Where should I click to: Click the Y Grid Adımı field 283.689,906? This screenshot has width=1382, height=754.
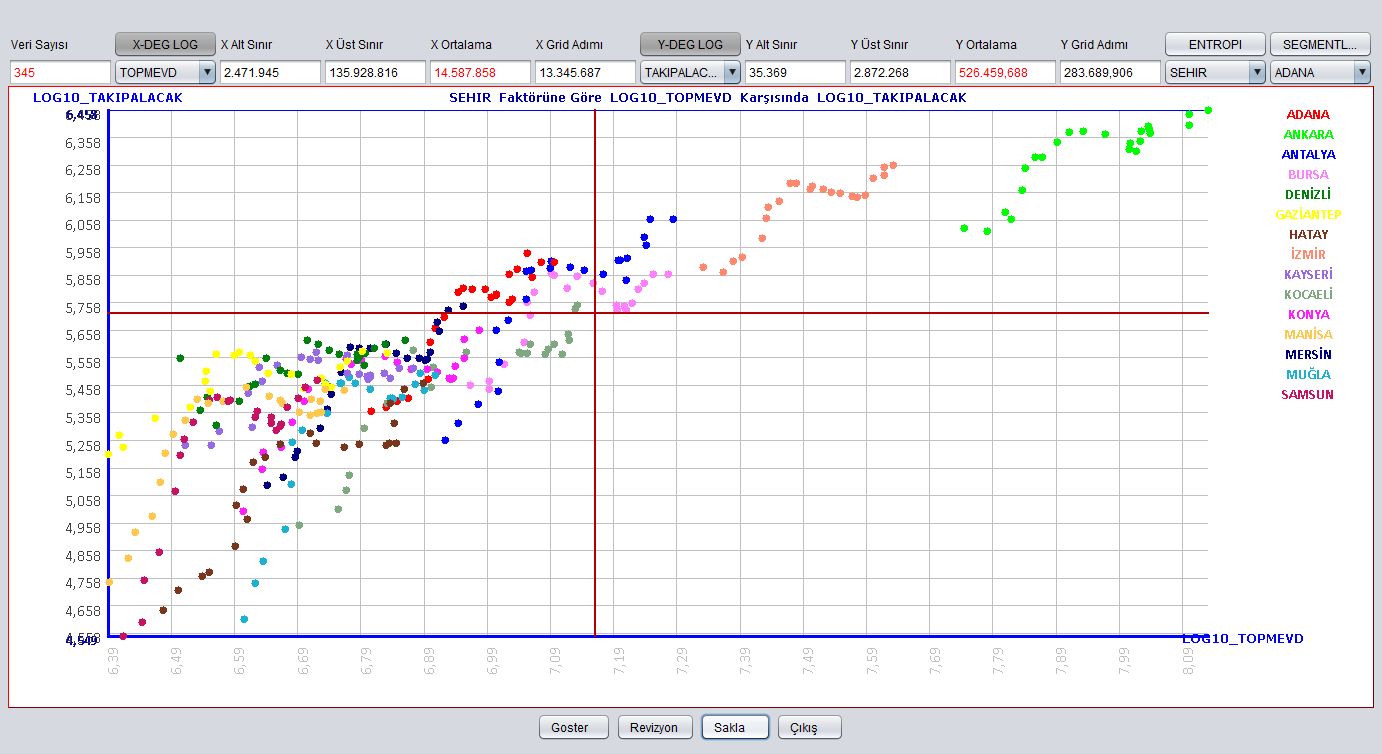tap(1110, 72)
